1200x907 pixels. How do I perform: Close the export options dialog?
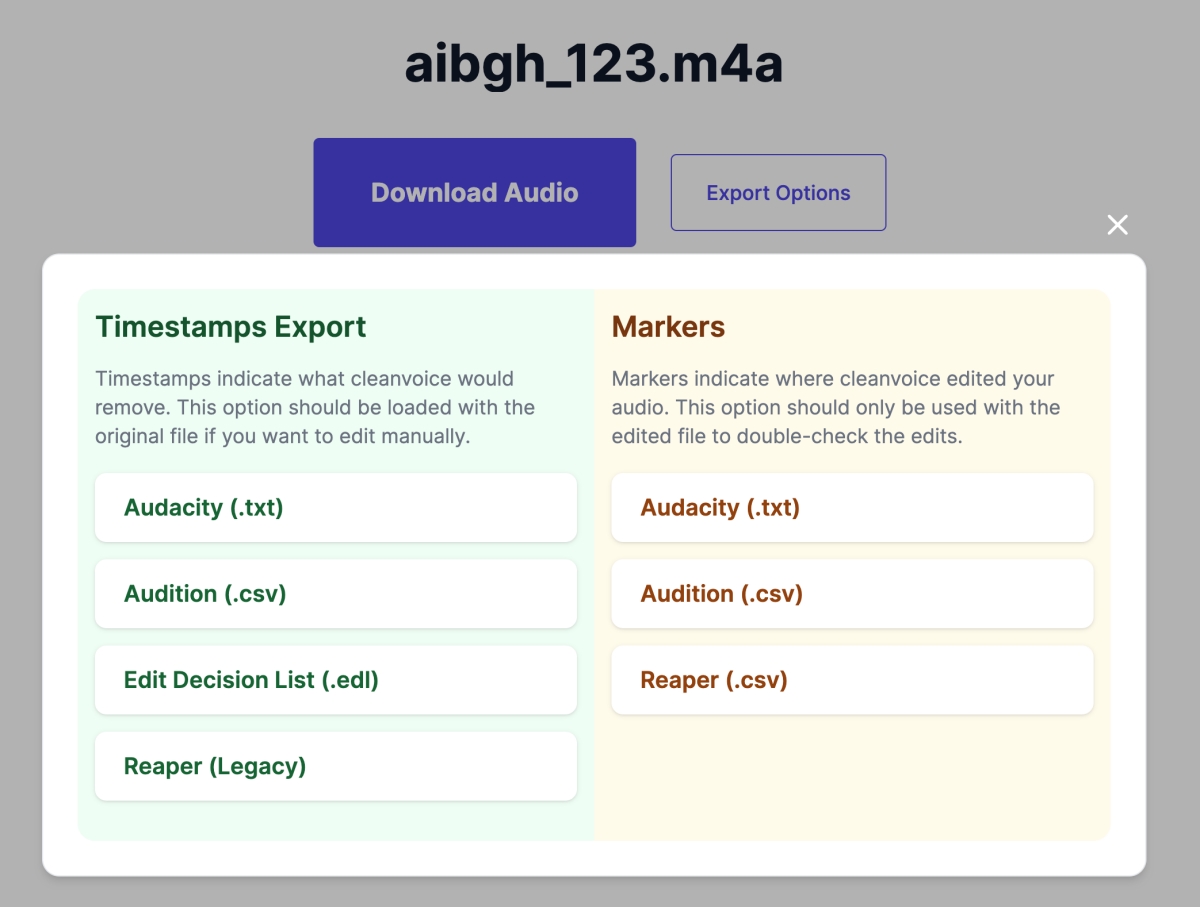1117,225
